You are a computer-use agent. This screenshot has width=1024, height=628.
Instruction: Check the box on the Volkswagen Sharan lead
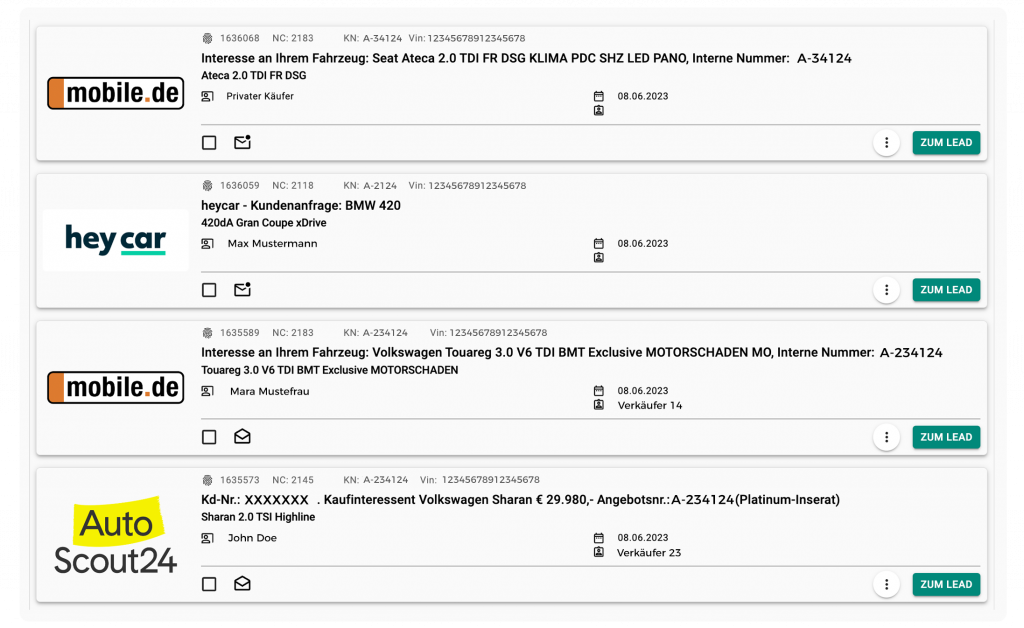pyautogui.click(x=209, y=584)
